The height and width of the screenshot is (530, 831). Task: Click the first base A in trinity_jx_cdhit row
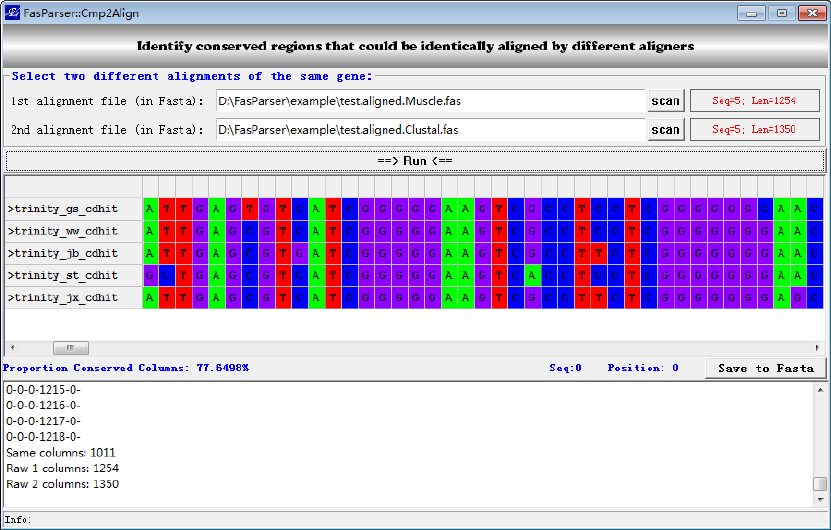(151, 298)
